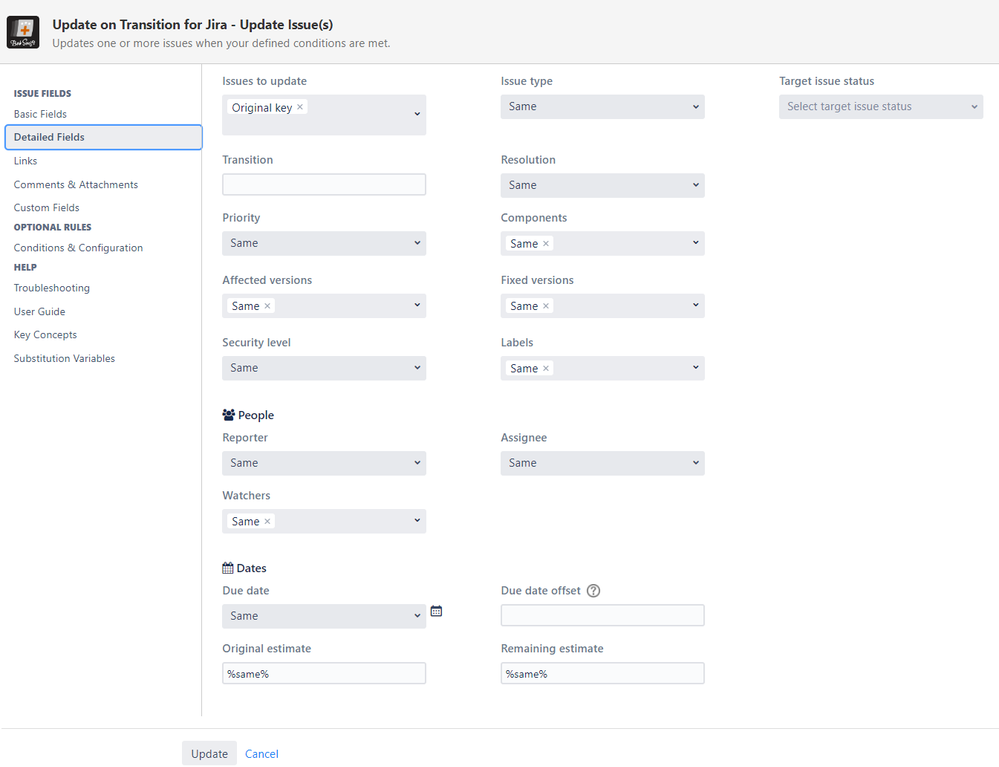
Task: Select Detailed Fields in sidebar
Action: [x=103, y=137]
